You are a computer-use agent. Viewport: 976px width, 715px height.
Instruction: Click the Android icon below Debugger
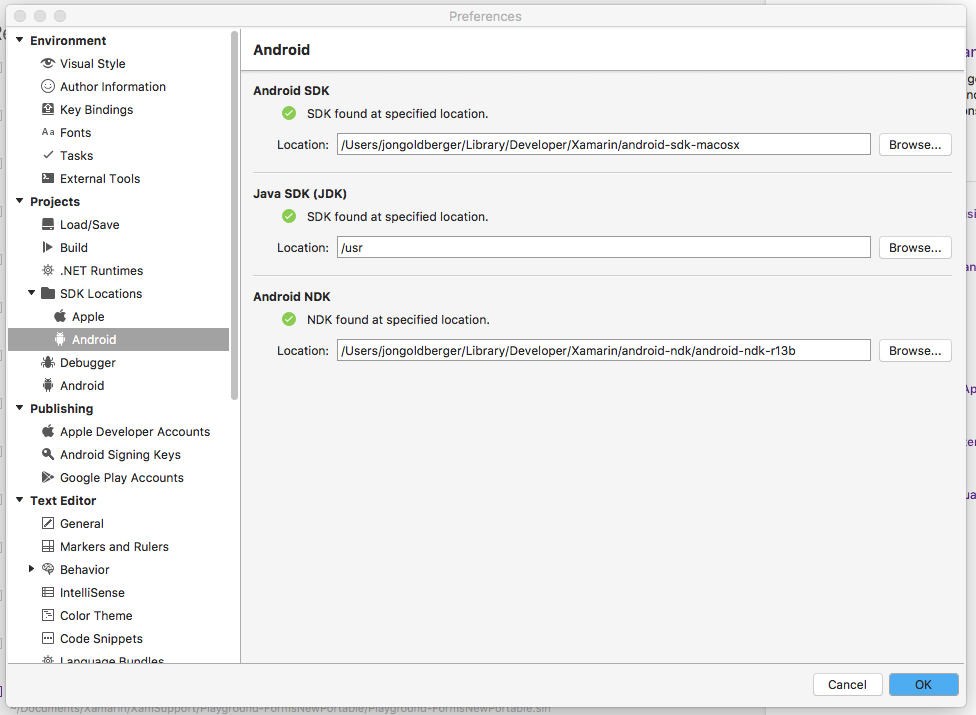48,385
